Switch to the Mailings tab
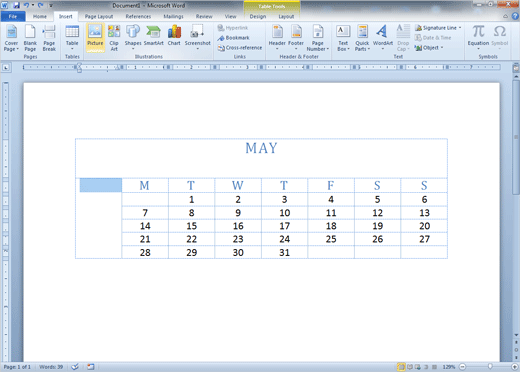 point(173,16)
